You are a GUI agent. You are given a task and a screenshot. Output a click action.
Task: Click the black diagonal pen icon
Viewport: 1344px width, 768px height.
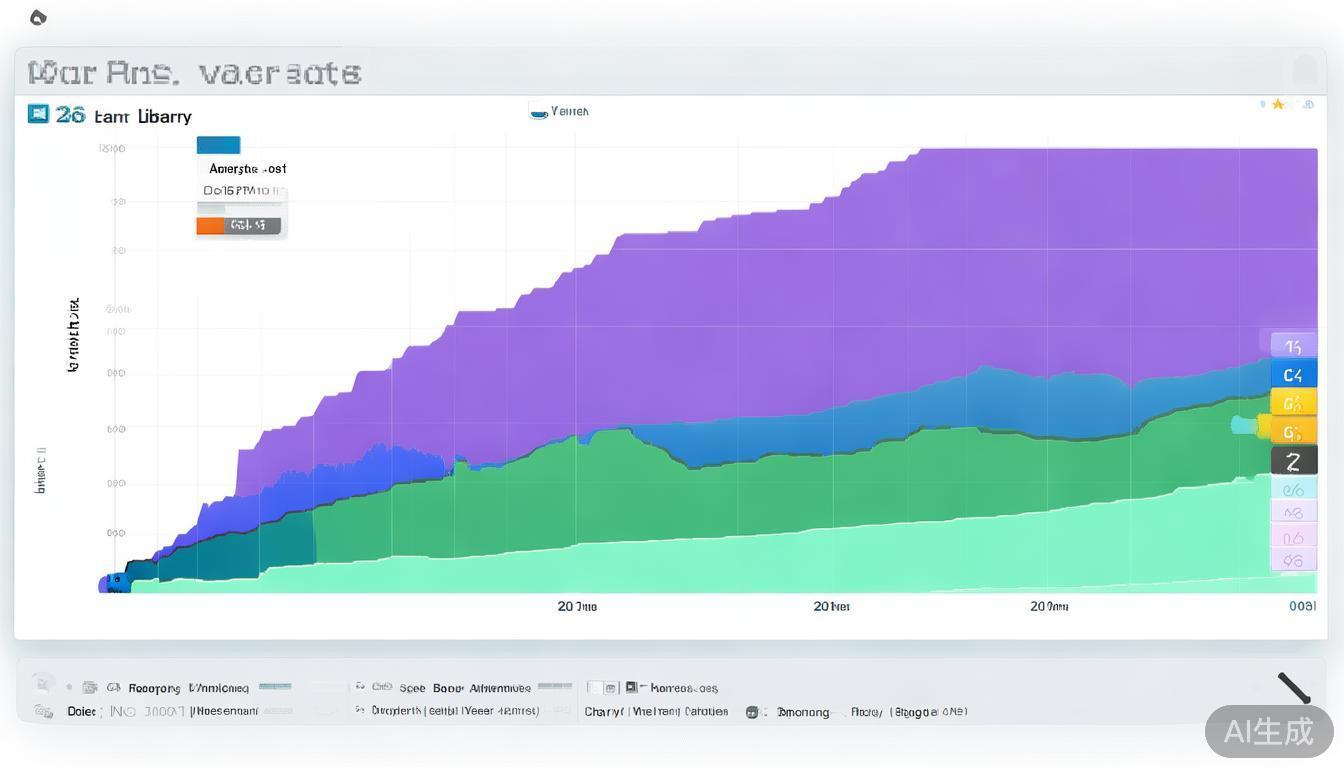[x=1293, y=687]
